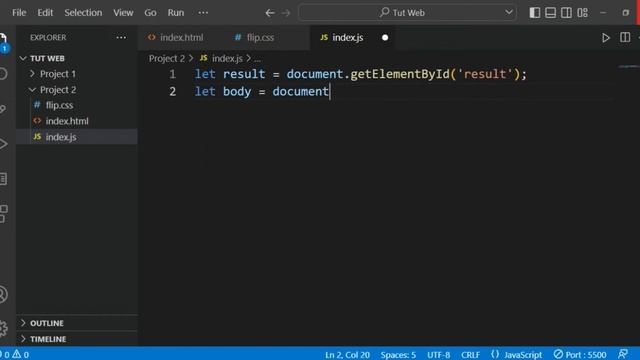Open Explorer views and more actions
640x360 pixels.
click(121, 38)
